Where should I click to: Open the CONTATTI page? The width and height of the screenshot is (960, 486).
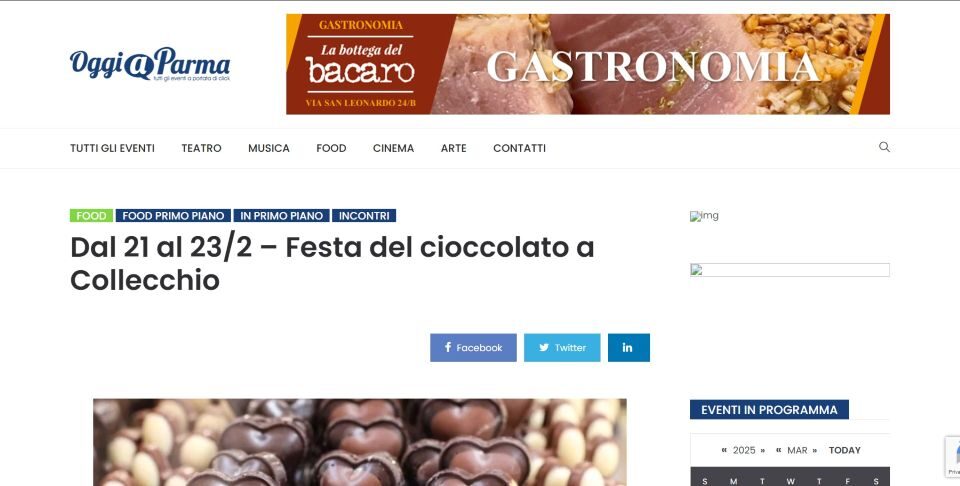(519, 148)
